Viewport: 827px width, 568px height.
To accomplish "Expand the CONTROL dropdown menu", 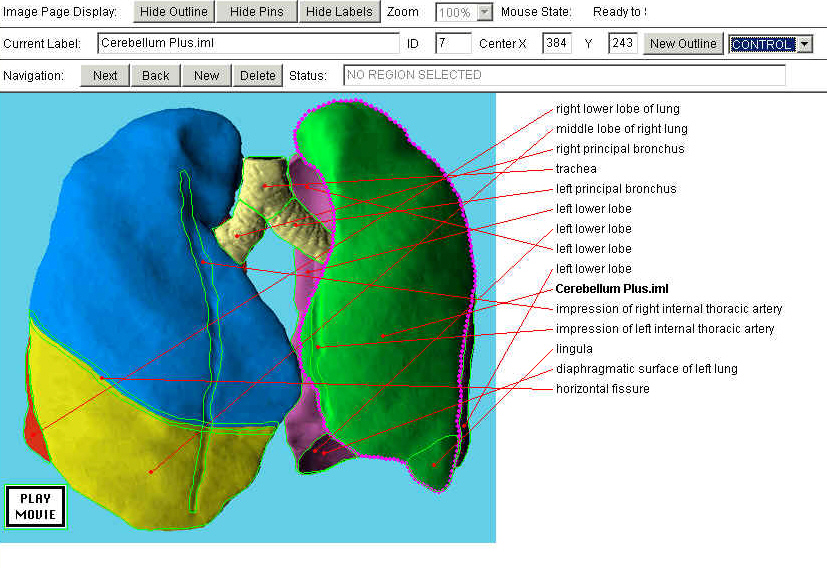I will (x=804, y=44).
